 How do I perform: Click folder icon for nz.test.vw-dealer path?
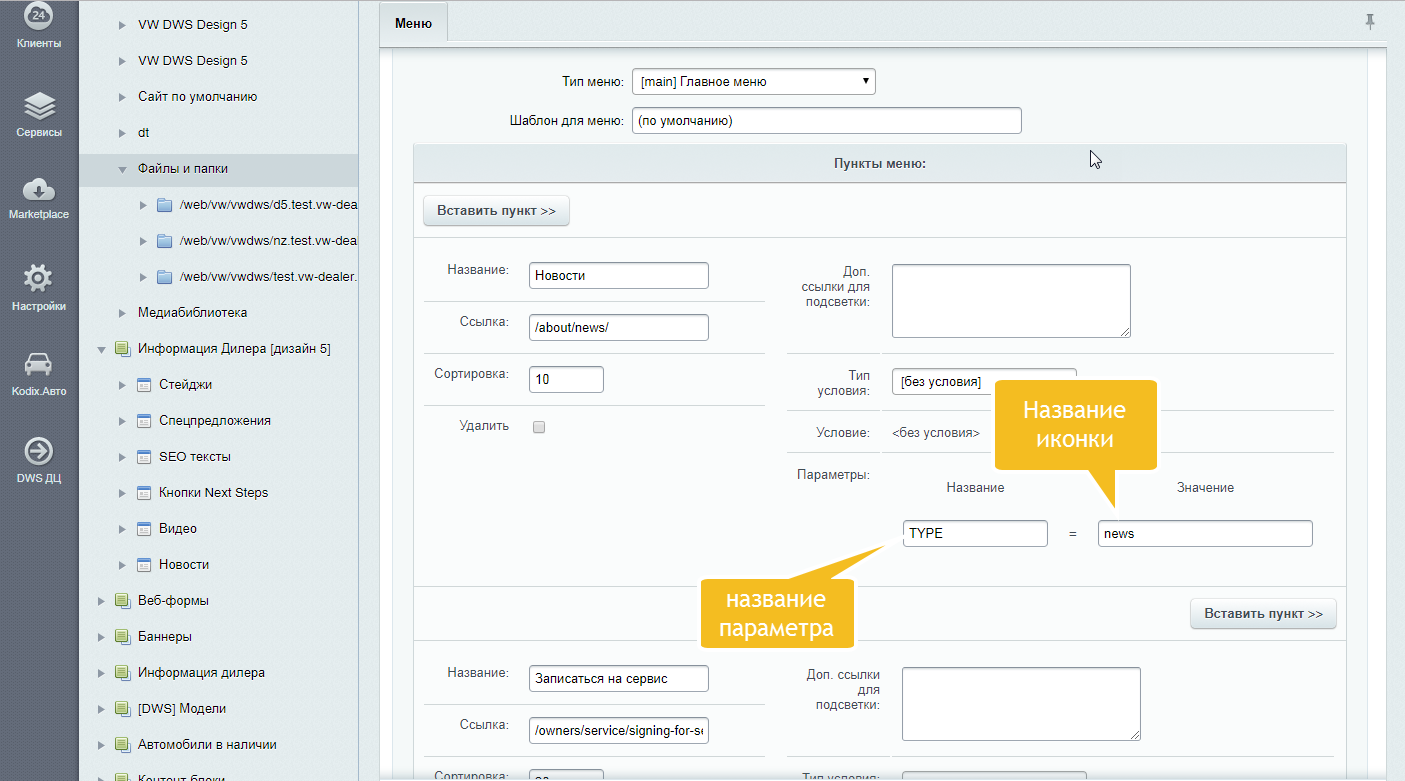[x=165, y=241]
